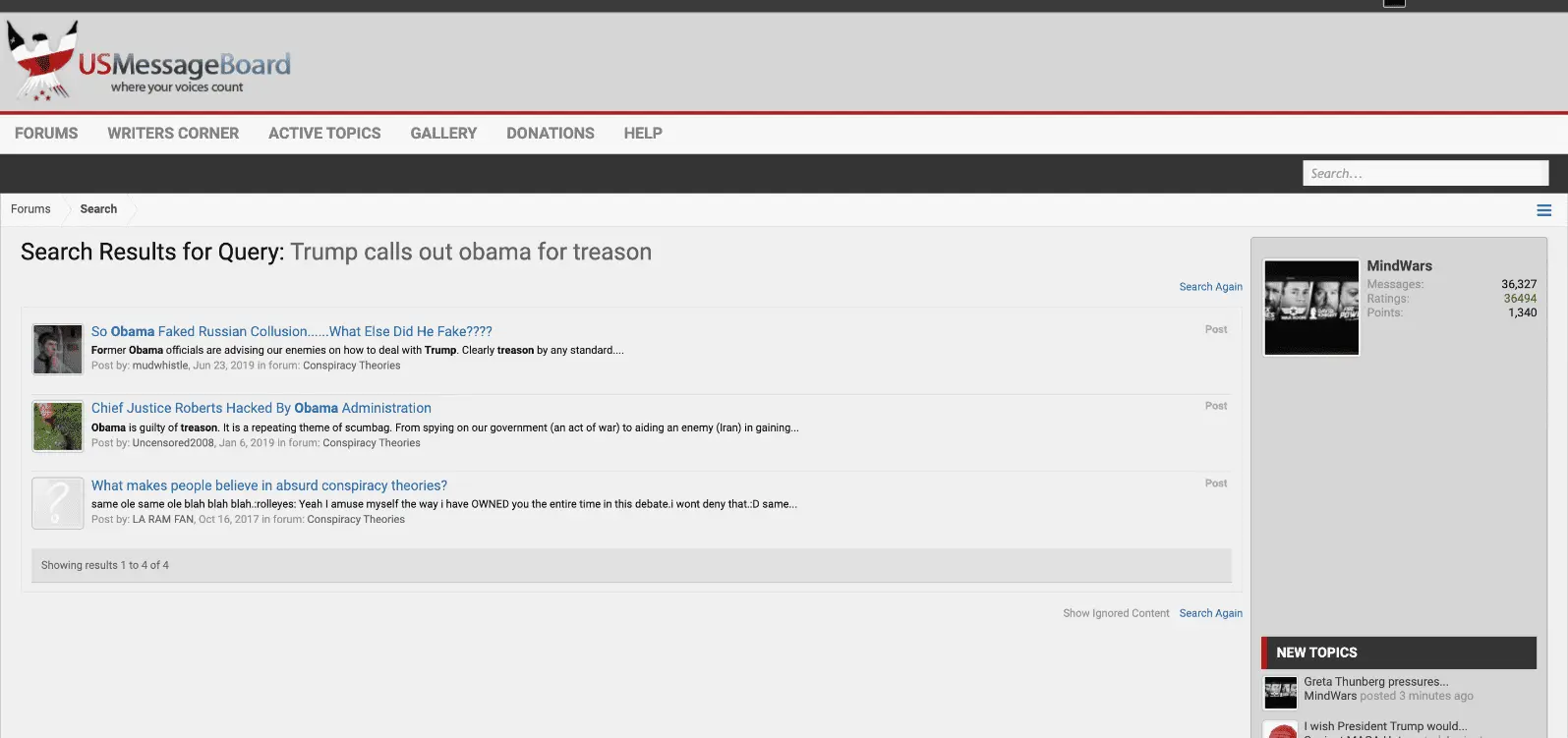Open Uncensored2008's avatar thumbnail
Screen dimensions: 1568x738
coord(58,426)
